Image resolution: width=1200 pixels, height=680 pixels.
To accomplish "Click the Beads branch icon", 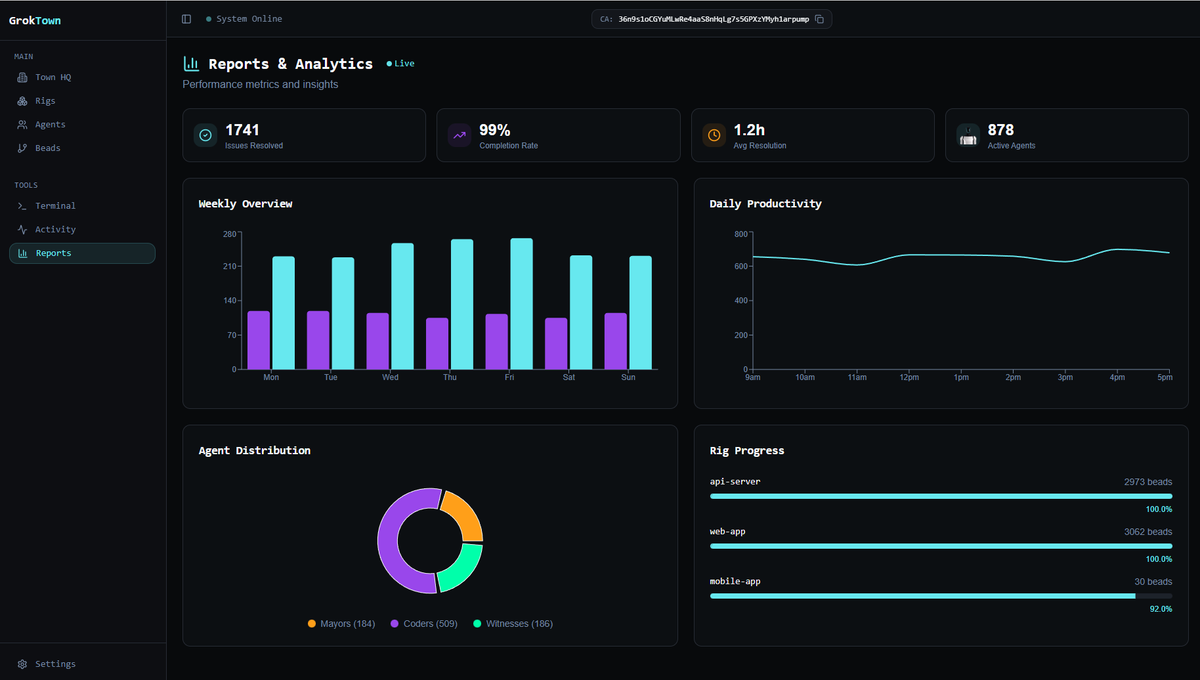I will [23, 148].
